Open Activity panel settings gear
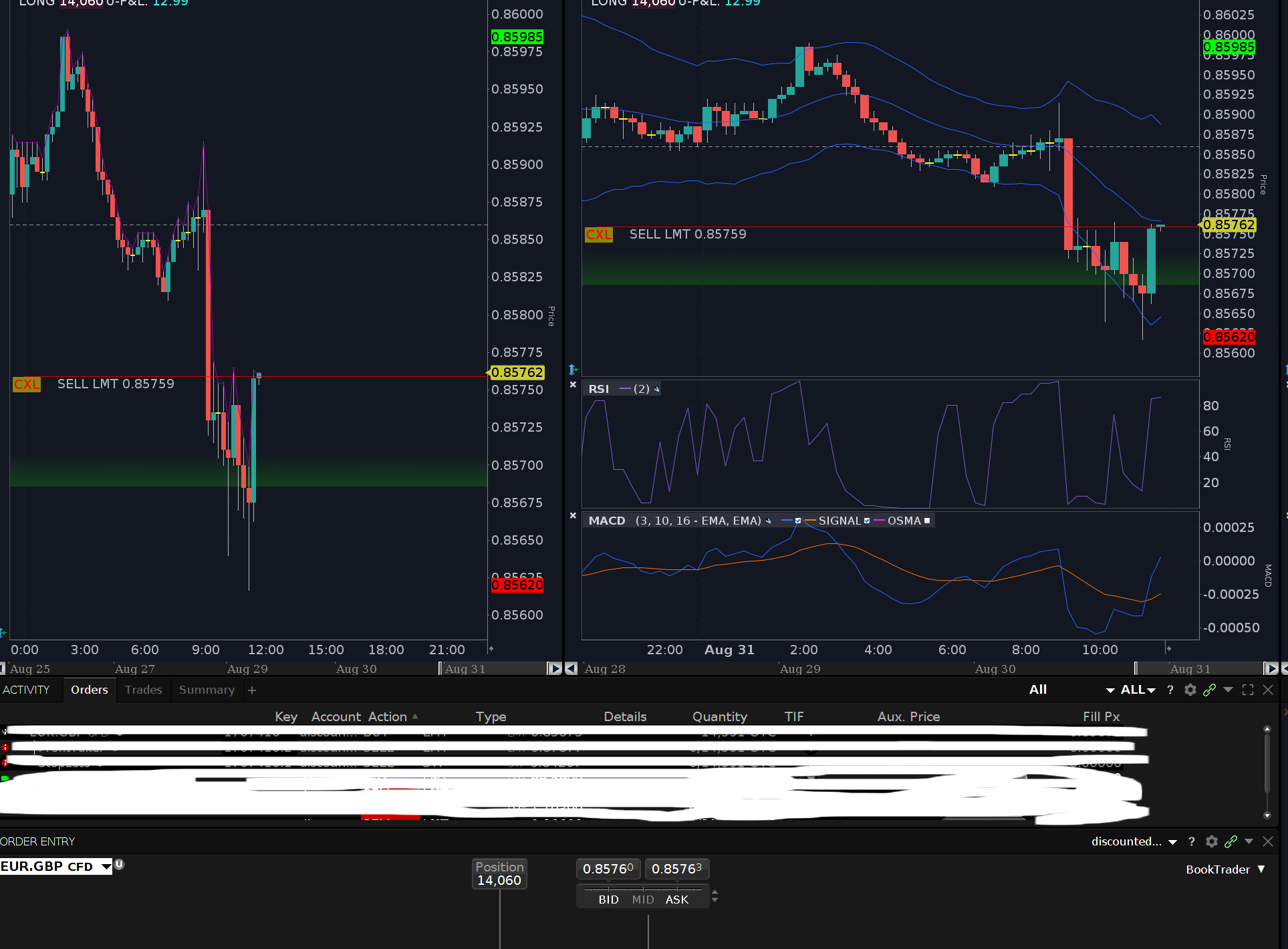Viewport: 1288px width, 949px height. click(1190, 690)
